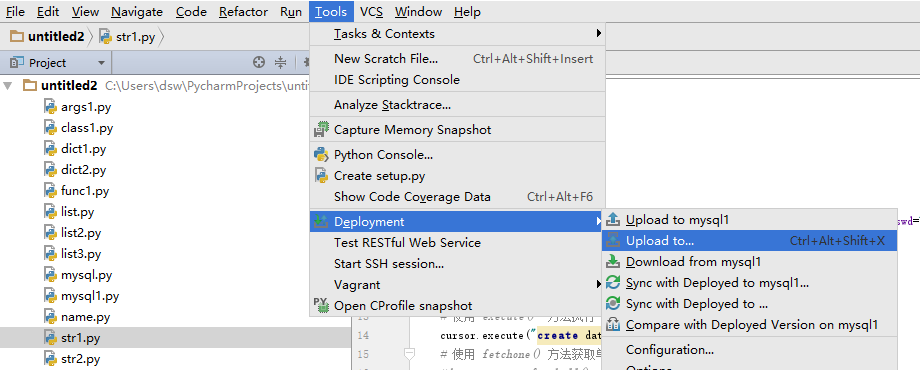
Task: Click the mysql.py Python file icon
Action: click(51, 275)
